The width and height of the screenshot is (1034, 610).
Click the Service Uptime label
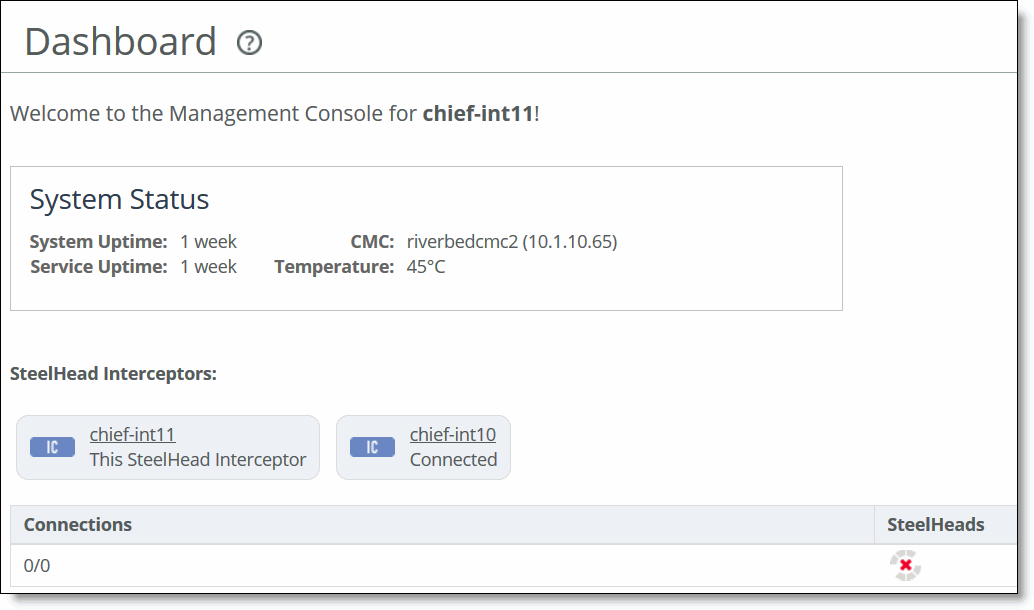(x=99, y=266)
